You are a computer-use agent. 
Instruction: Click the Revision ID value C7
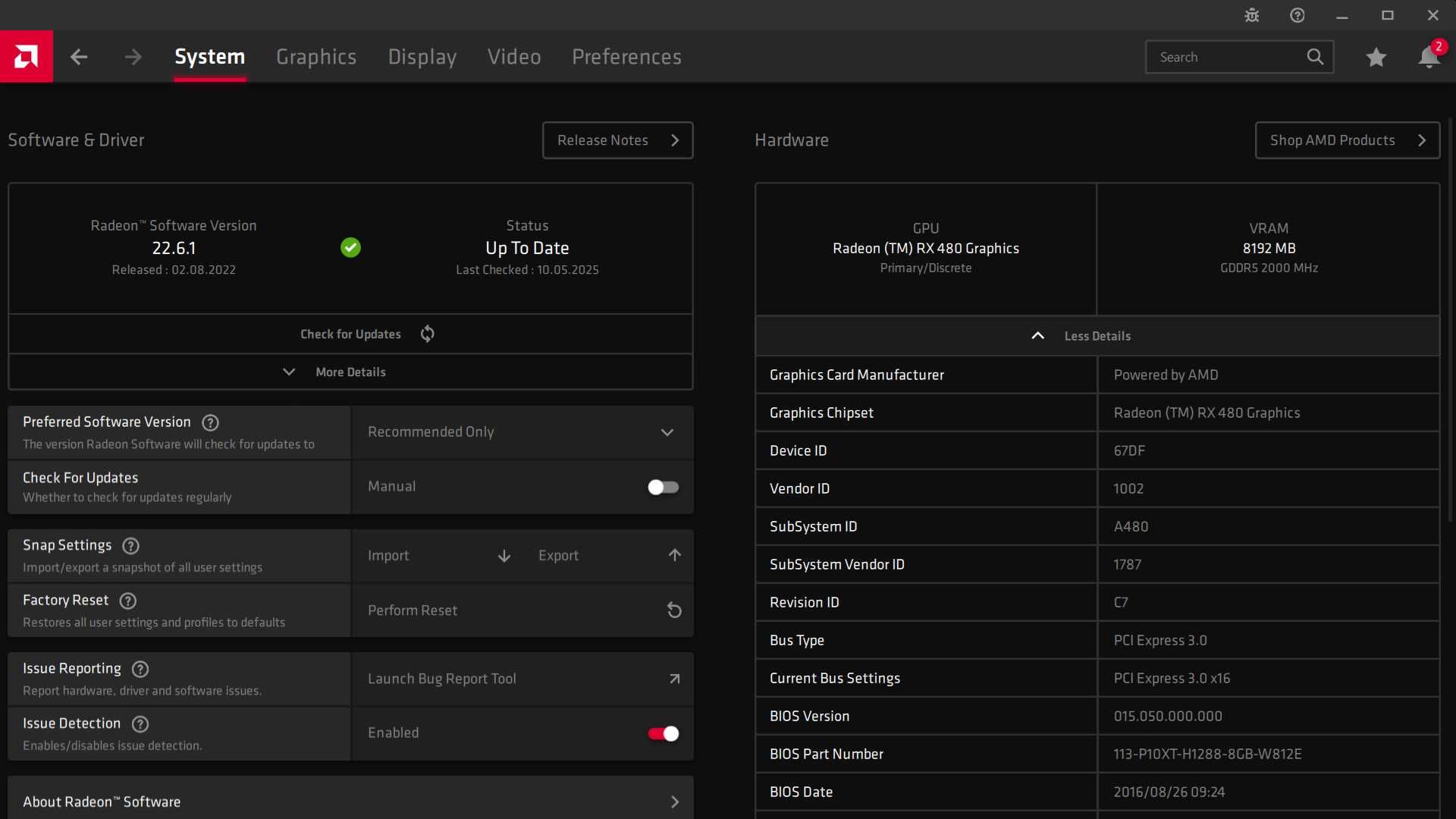point(1121,603)
